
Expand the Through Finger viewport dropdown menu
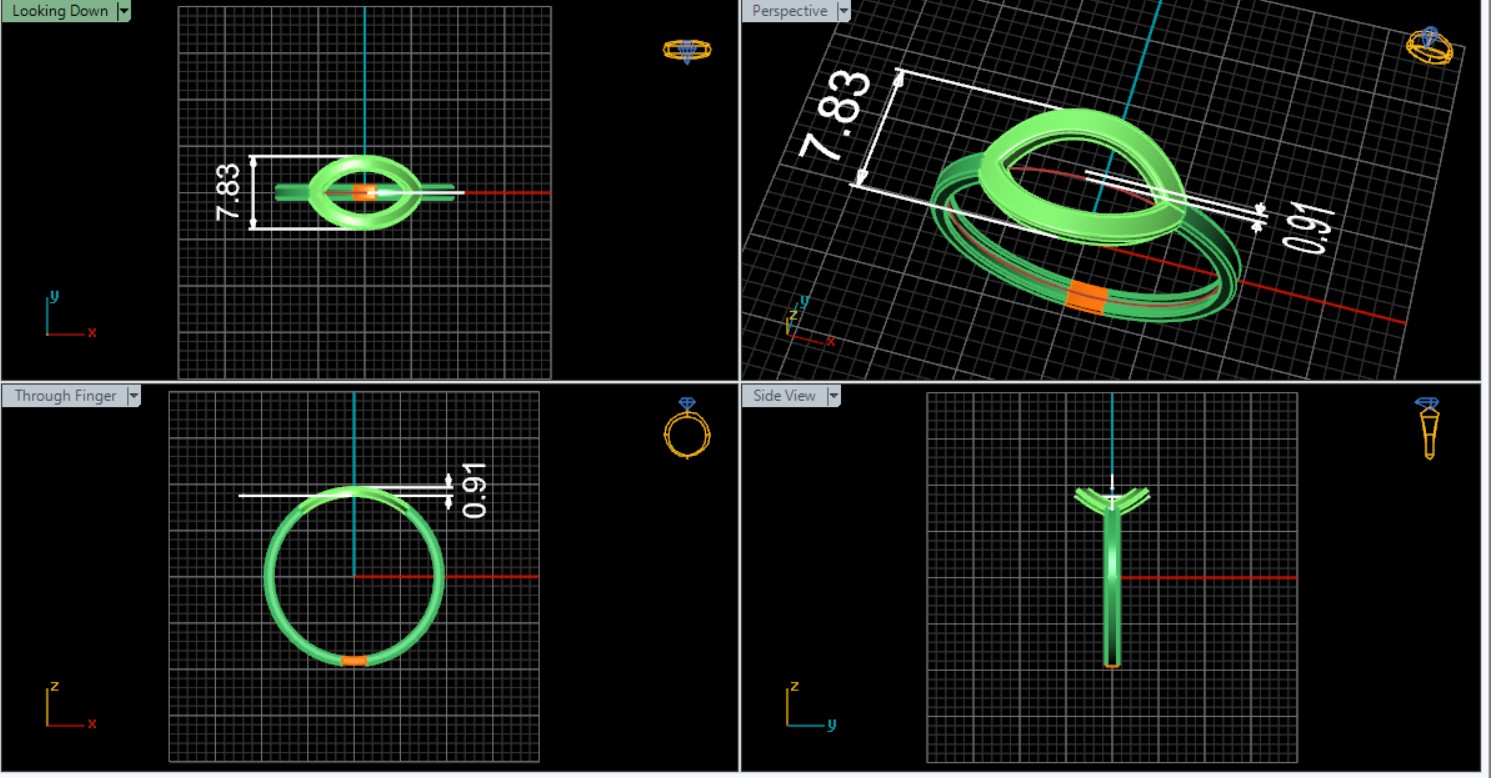pyautogui.click(x=133, y=396)
